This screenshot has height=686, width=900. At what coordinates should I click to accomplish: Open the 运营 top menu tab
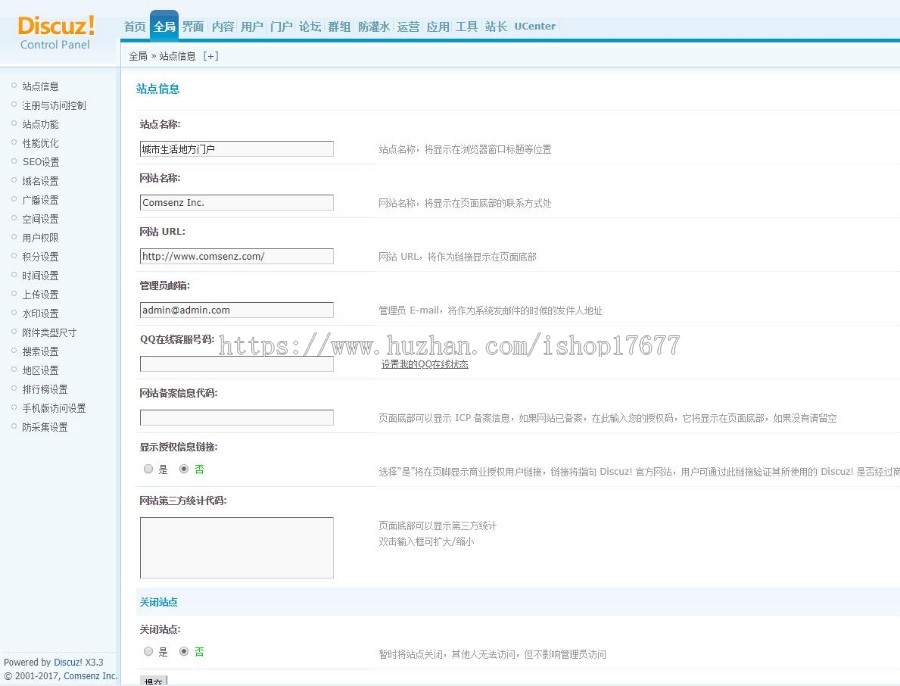(x=408, y=26)
